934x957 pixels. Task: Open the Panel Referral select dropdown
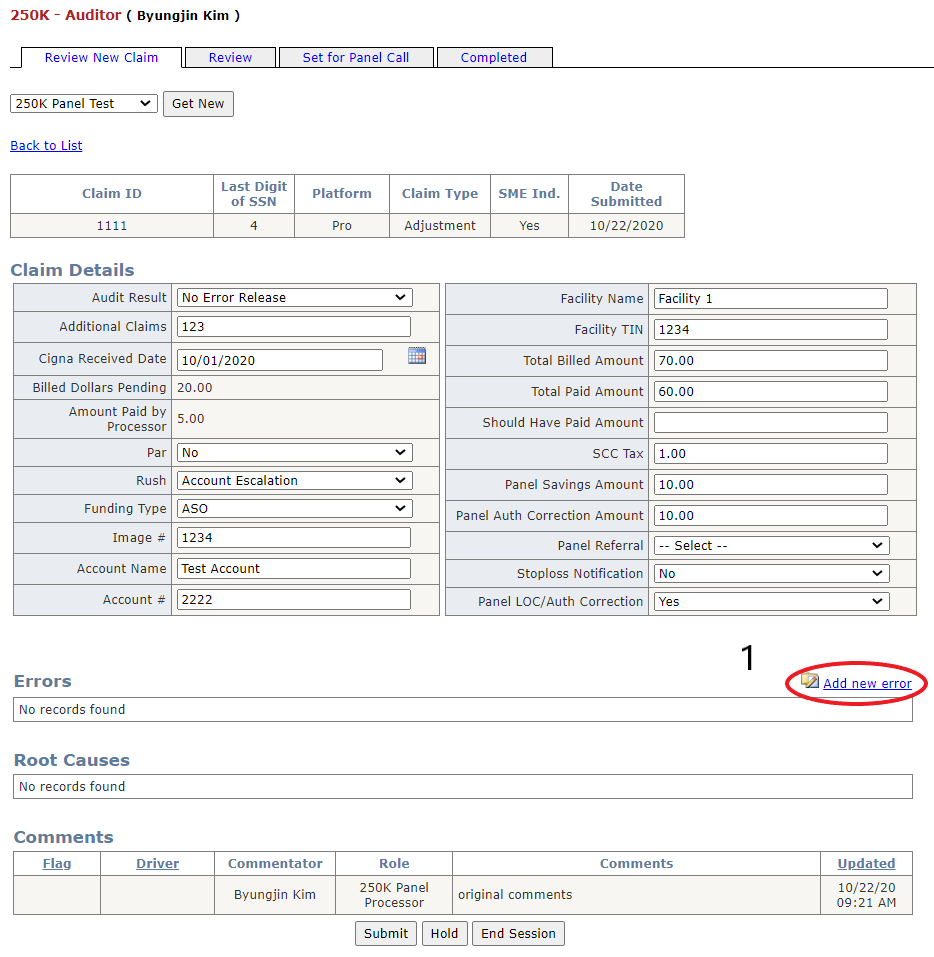pos(772,546)
